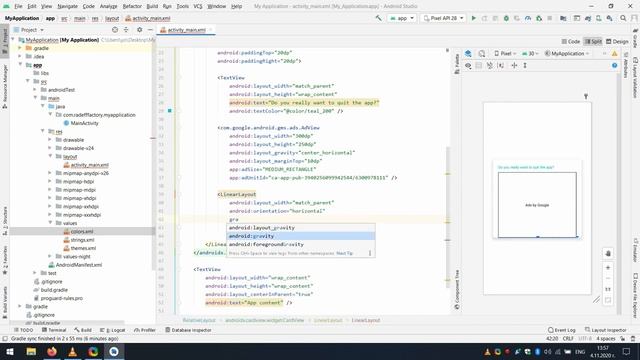Open the Build menu
The height and width of the screenshot is (360, 640).
pyautogui.click(x=152, y=6)
